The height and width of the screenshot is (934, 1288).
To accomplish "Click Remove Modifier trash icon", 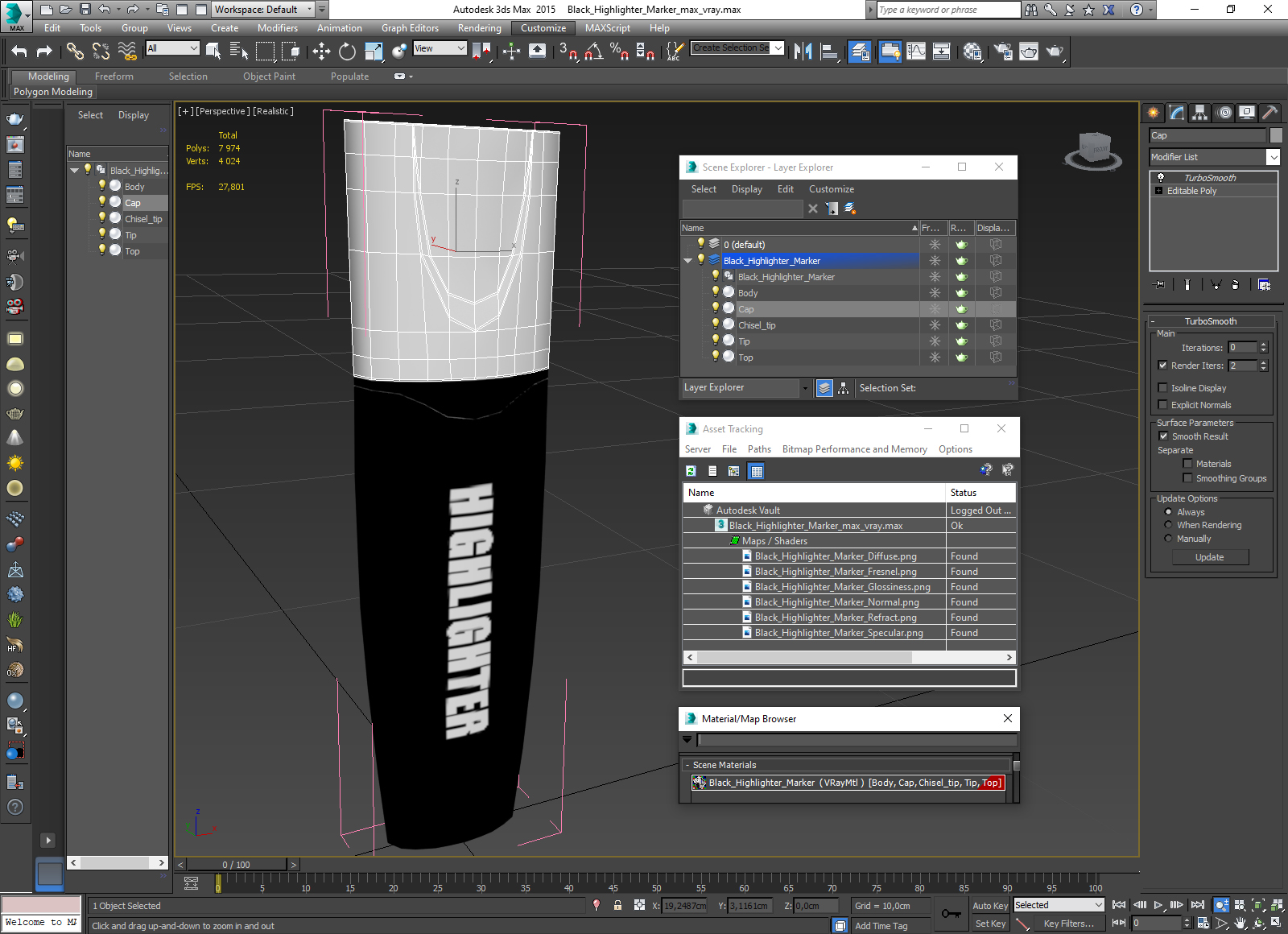I will 1236,285.
